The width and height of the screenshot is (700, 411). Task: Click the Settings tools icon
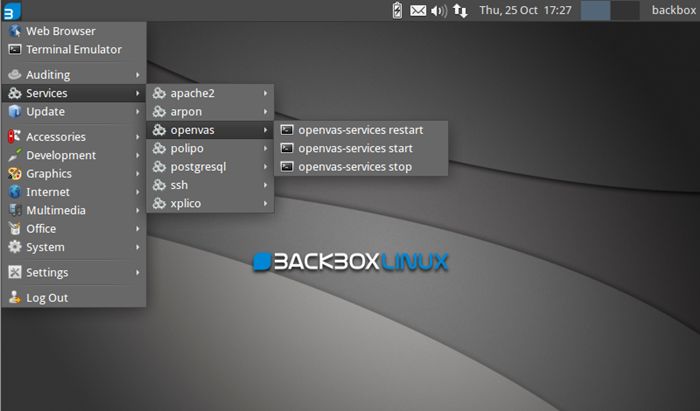click(x=15, y=272)
